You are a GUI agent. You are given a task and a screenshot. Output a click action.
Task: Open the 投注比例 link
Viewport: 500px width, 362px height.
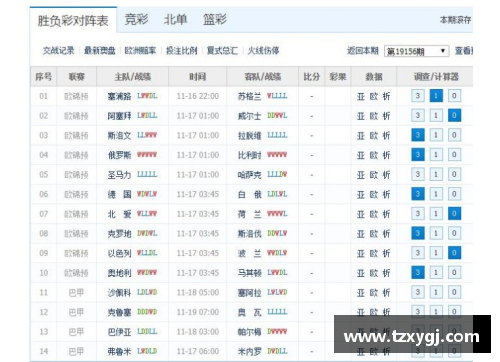tap(182, 51)
